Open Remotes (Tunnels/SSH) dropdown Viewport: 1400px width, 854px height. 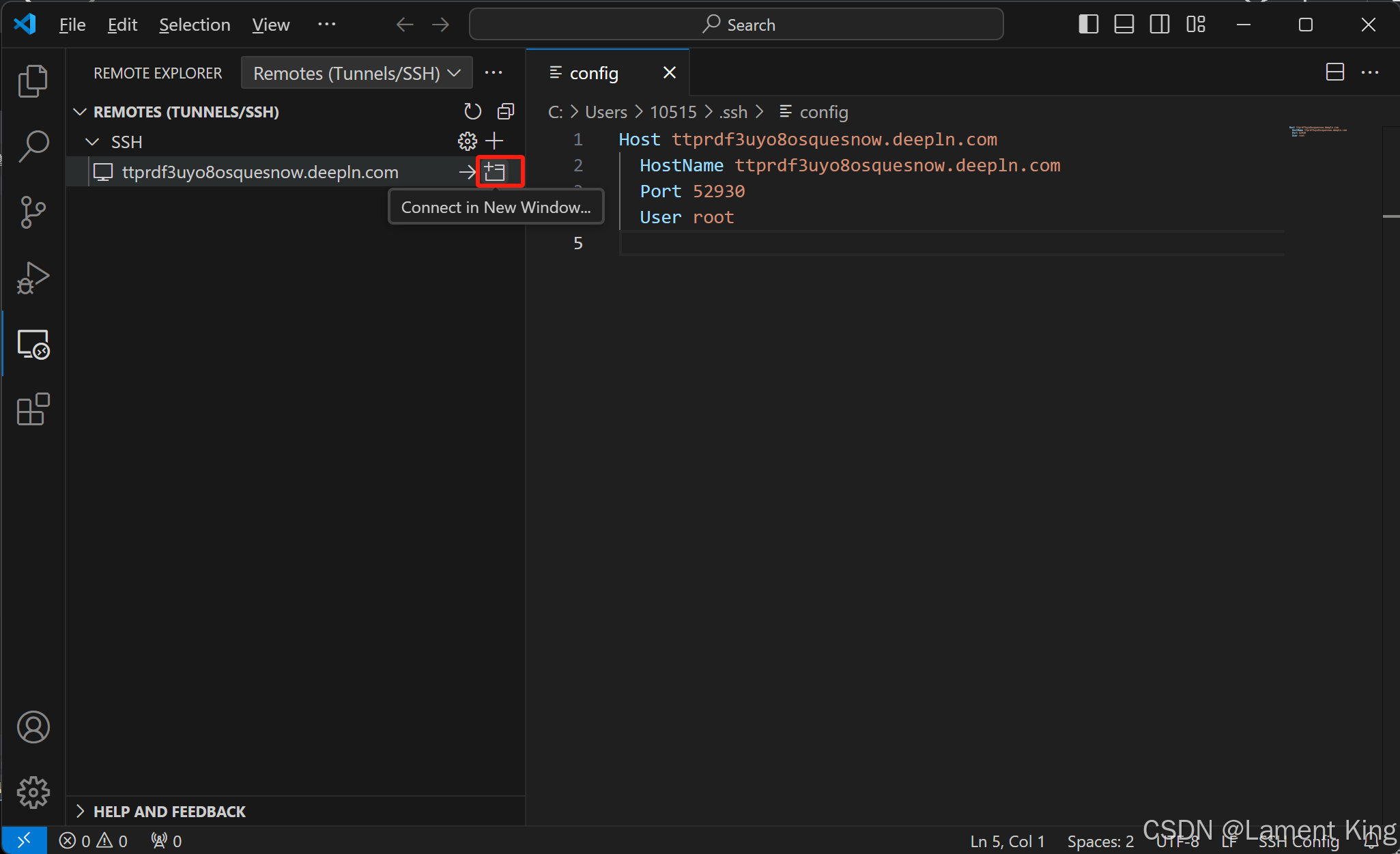pyautogui.click(x=356, y=73)
